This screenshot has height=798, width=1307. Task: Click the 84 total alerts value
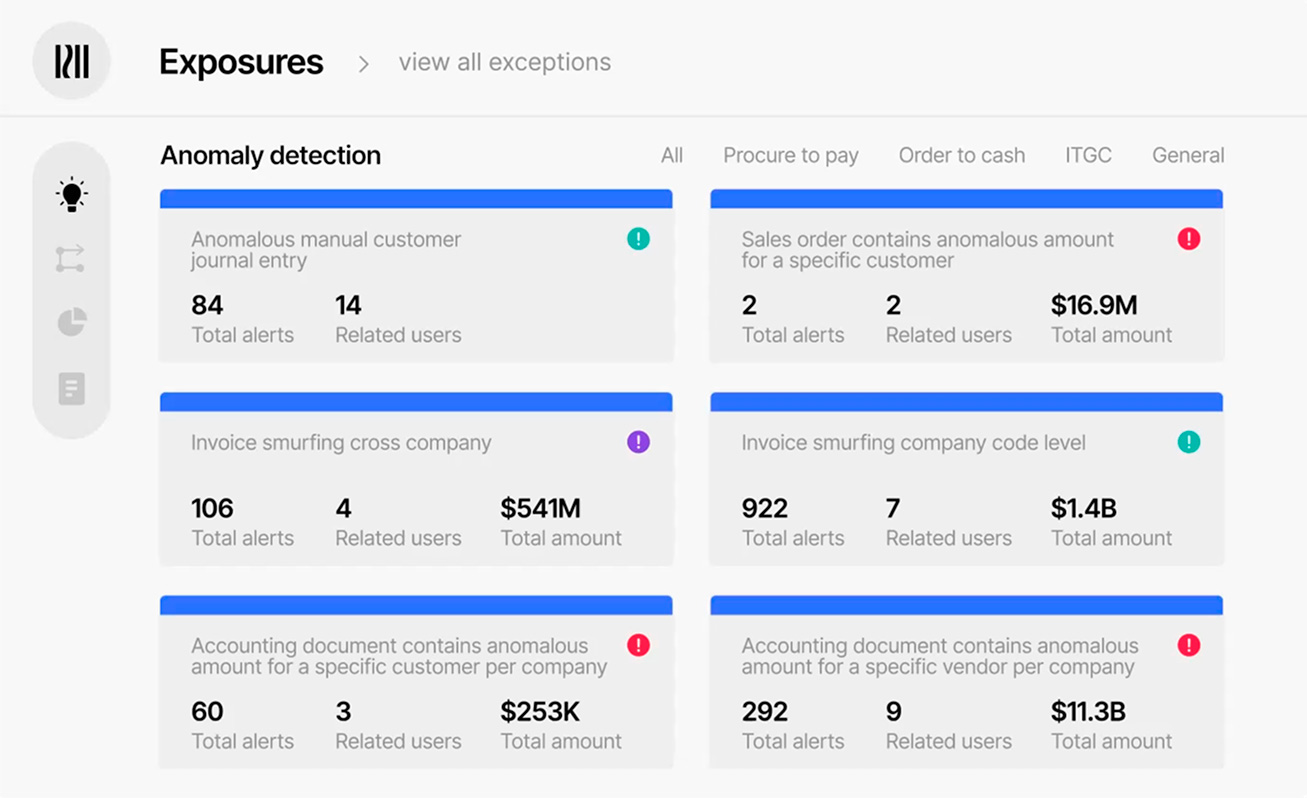[207, 305]
